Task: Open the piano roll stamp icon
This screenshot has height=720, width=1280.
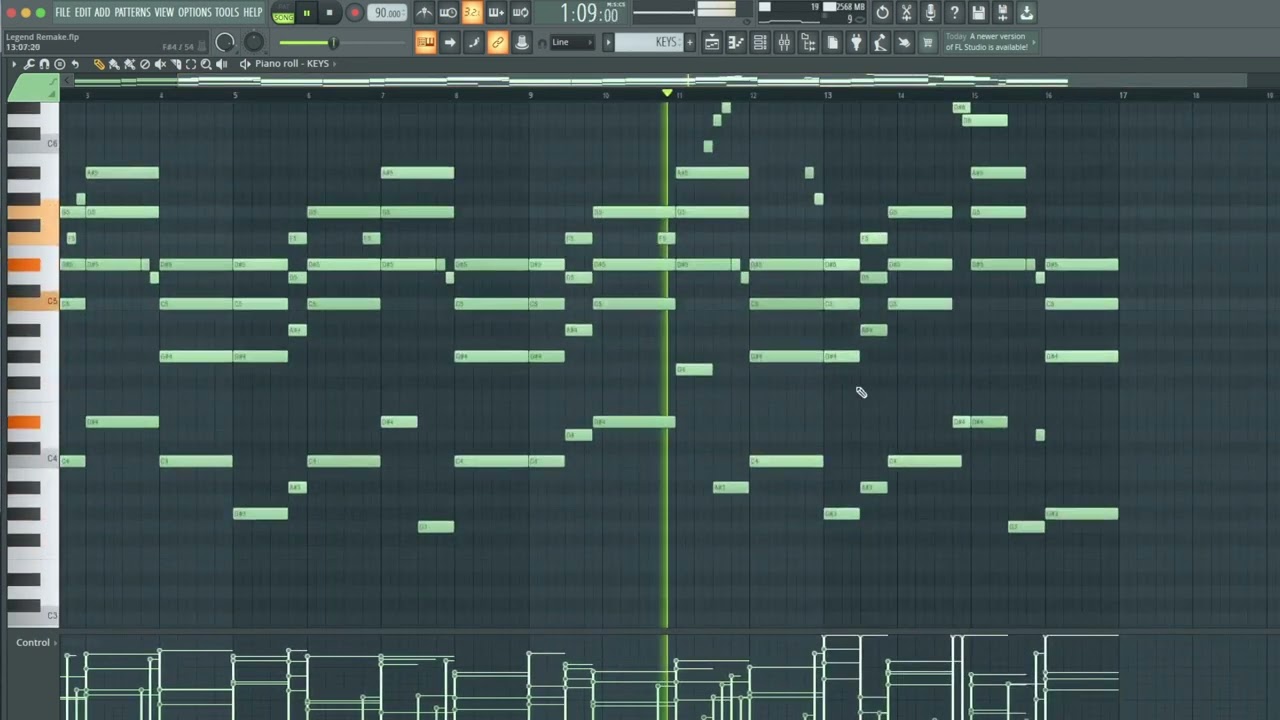Action: tap(60, 64)
